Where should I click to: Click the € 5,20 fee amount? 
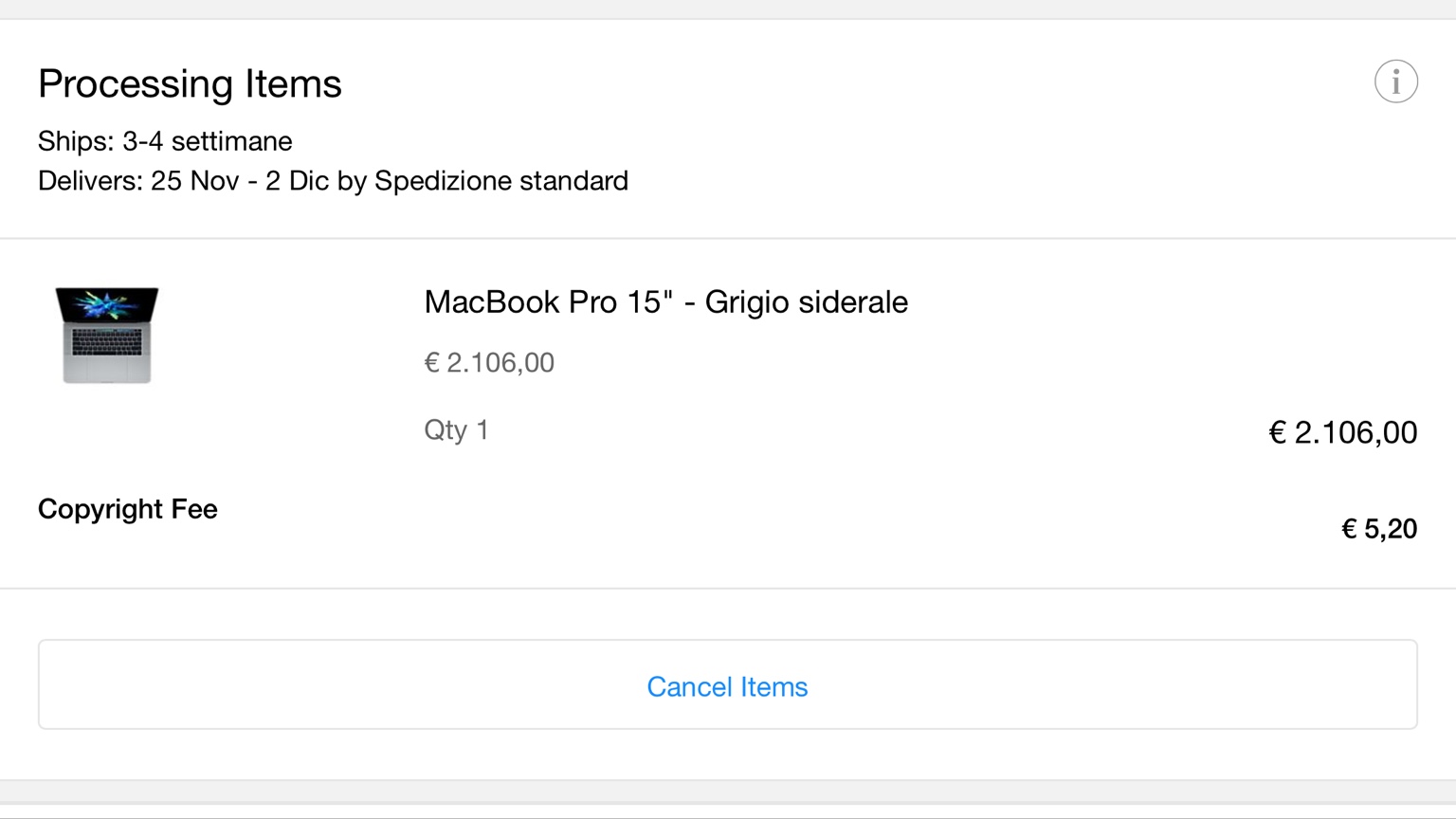1378,529
